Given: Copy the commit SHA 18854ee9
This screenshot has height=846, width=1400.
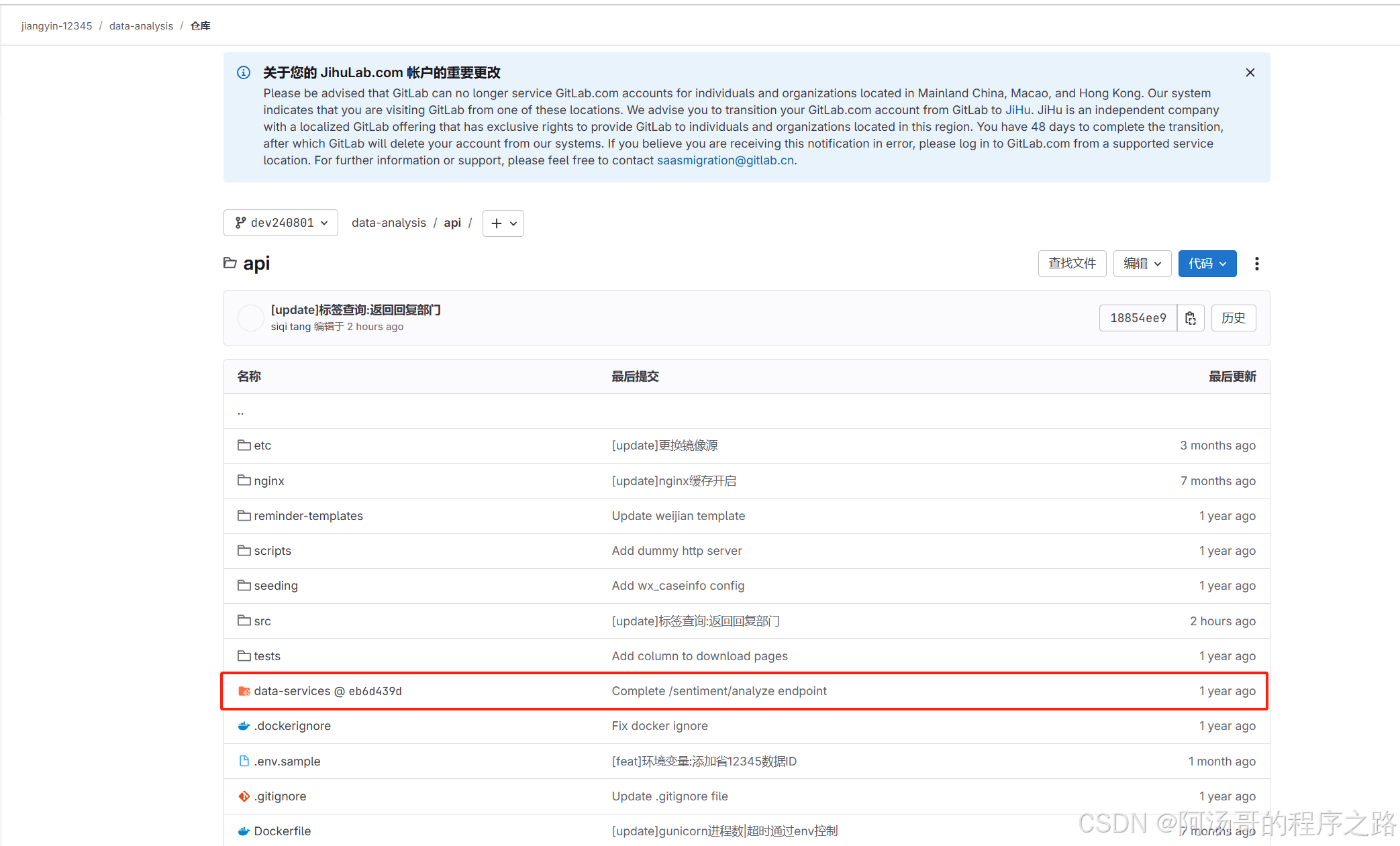Looking at the screenshot, I should click(x=1190, y=317).
